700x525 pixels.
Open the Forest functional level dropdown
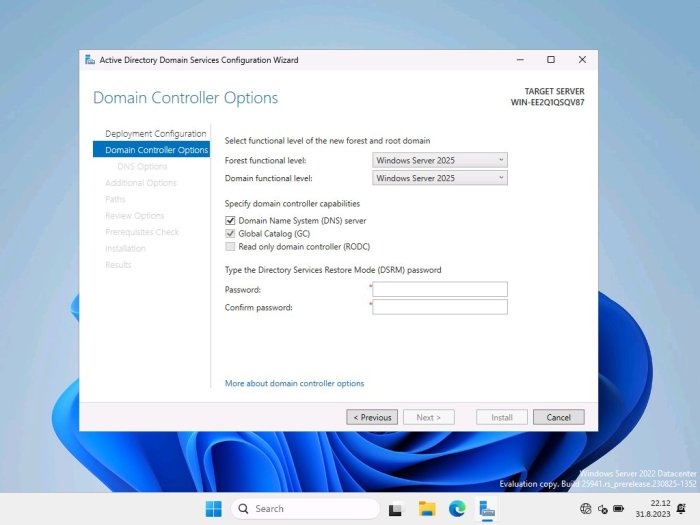tap(440, 160)
